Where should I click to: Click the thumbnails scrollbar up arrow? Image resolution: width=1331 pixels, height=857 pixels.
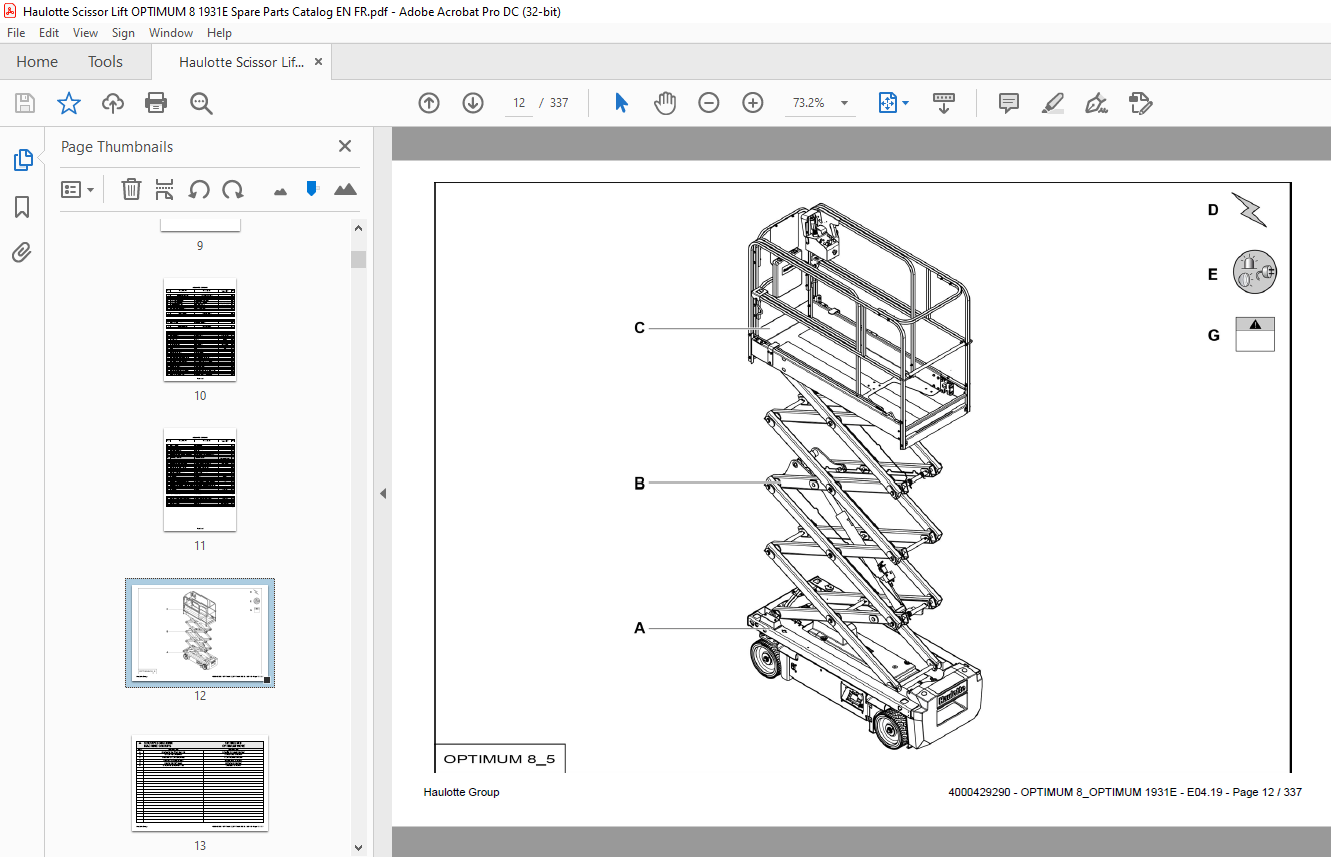pyautogui.click(x=359, y=228)
